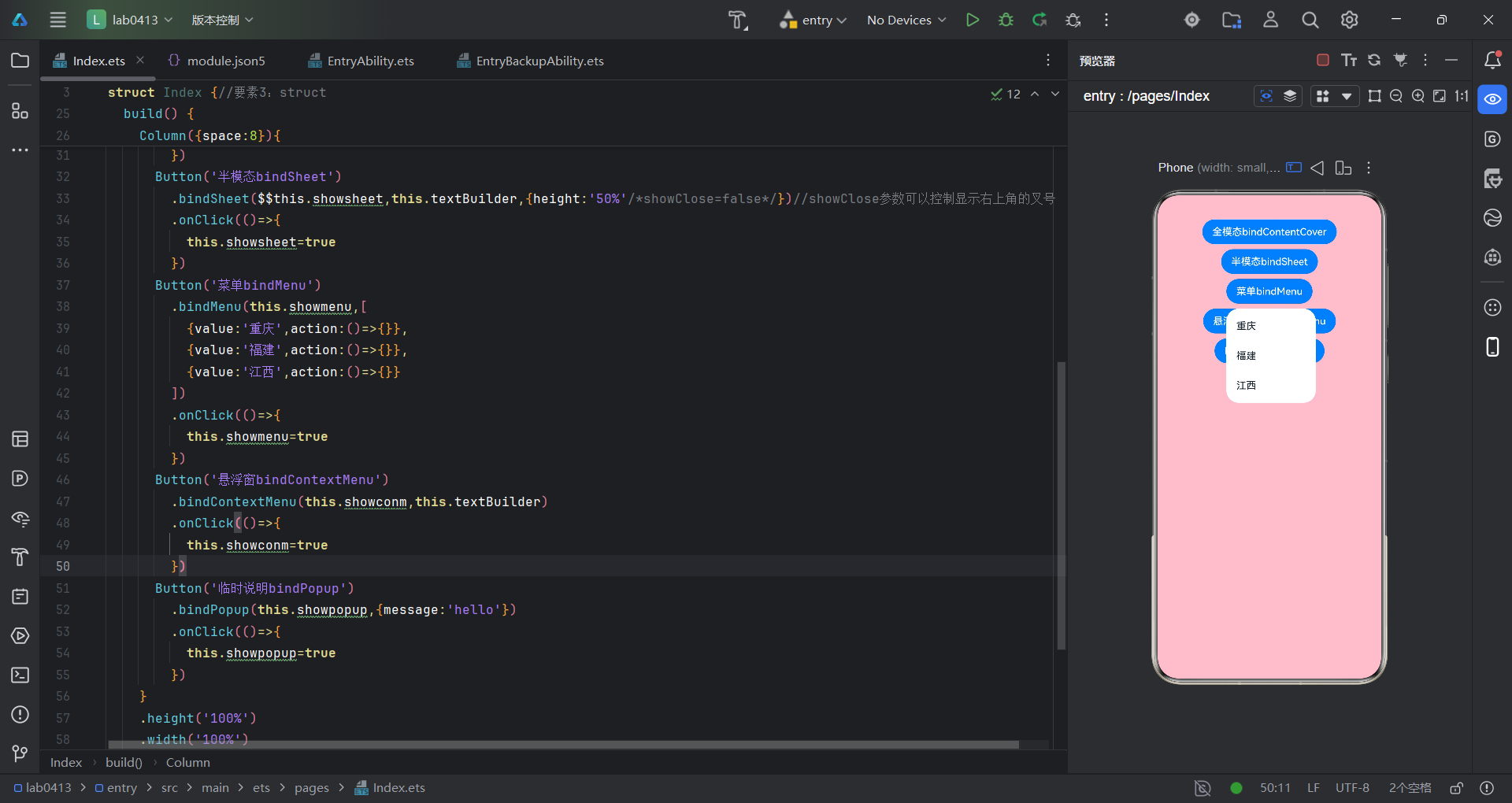Toggle the blue T label icon beside Phone

click(x=1294, y=167)
